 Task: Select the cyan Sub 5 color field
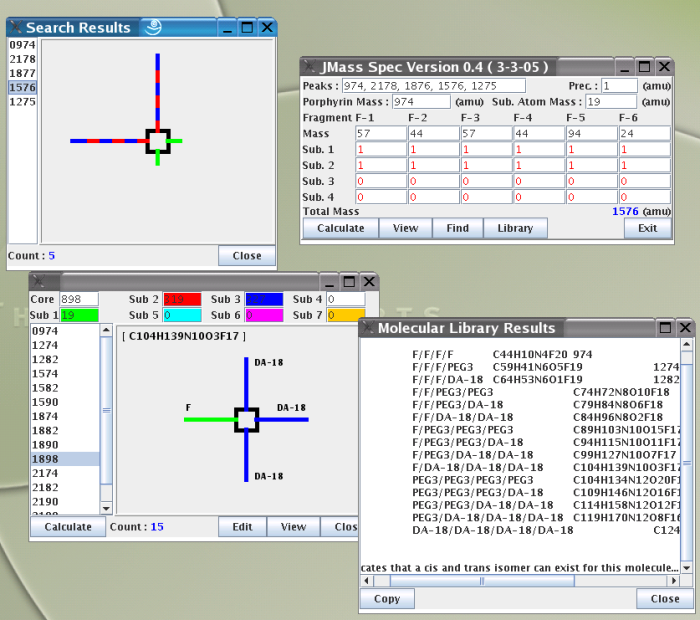(182, 315)
